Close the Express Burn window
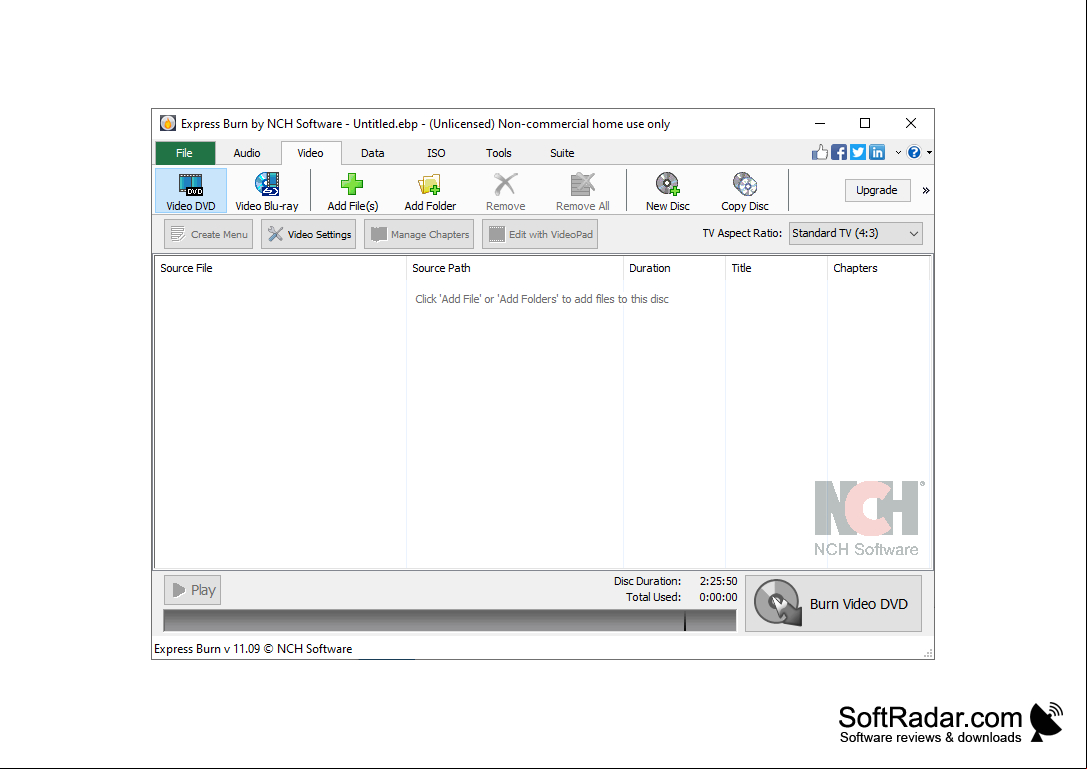This screenshot has height=769, width=1087. (911, 123)
